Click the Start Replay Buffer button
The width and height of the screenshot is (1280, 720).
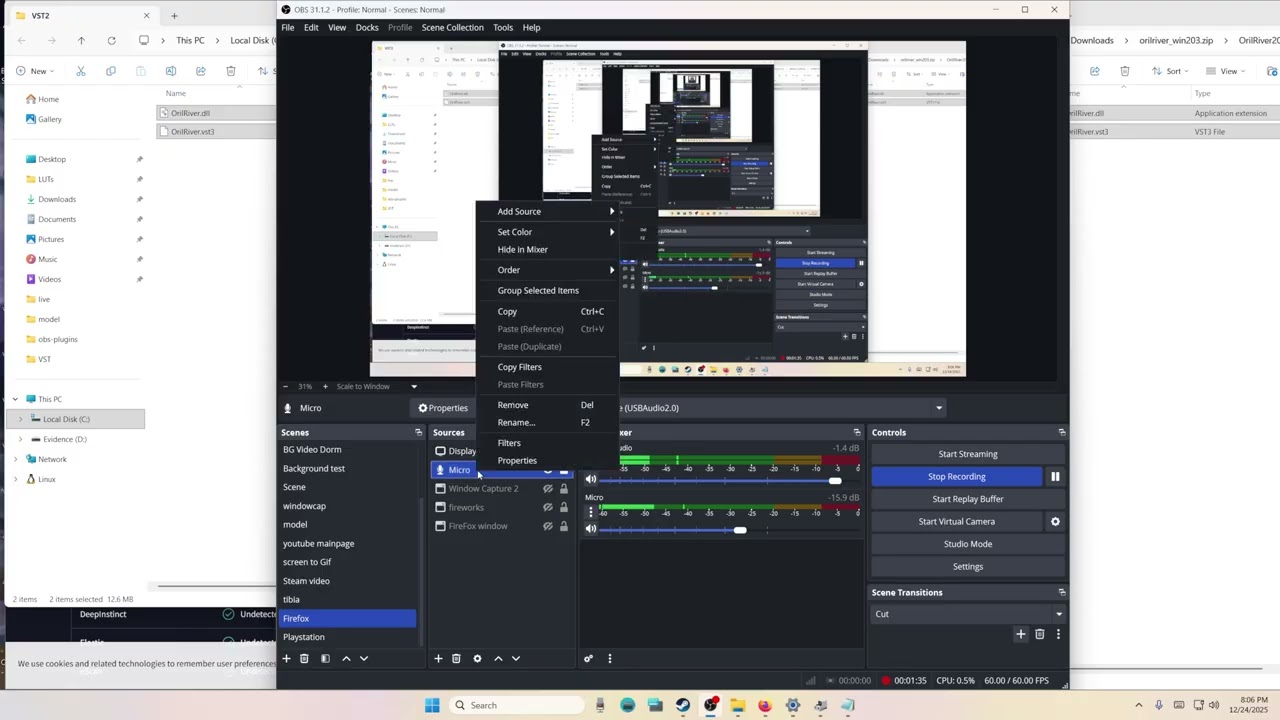[x=967, y=499]
